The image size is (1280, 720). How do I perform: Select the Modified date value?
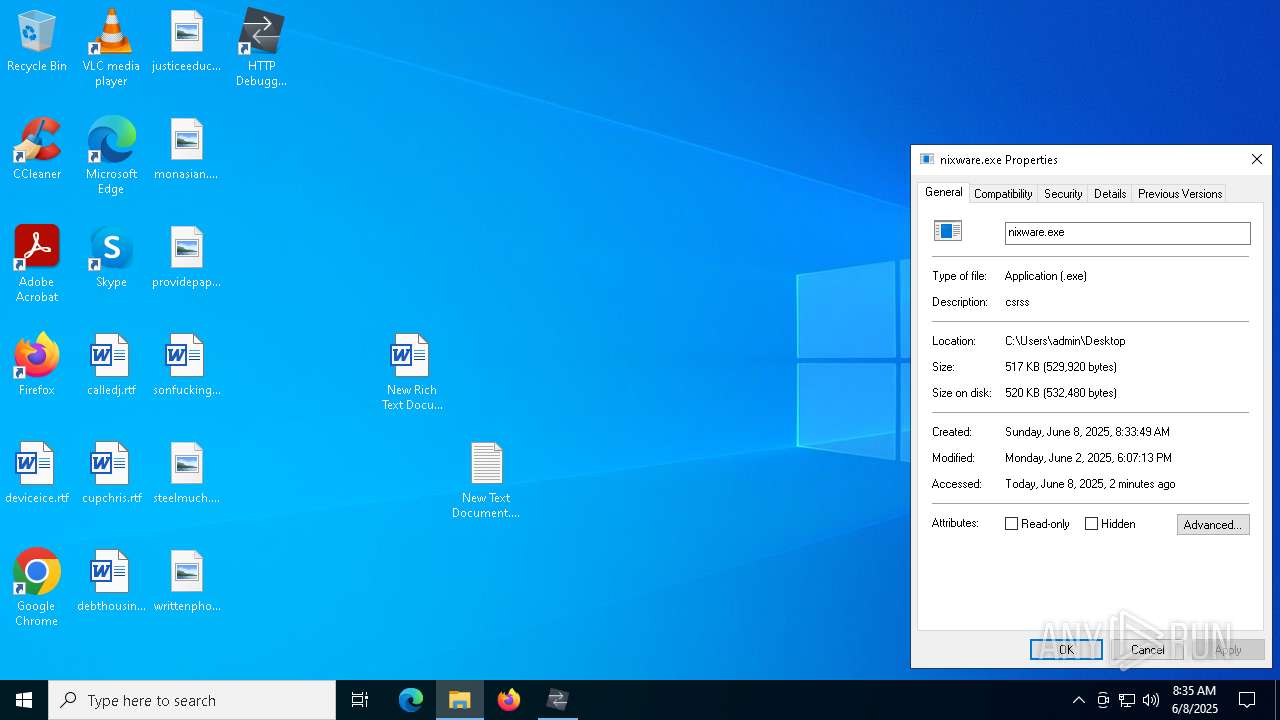point(1088,458)
